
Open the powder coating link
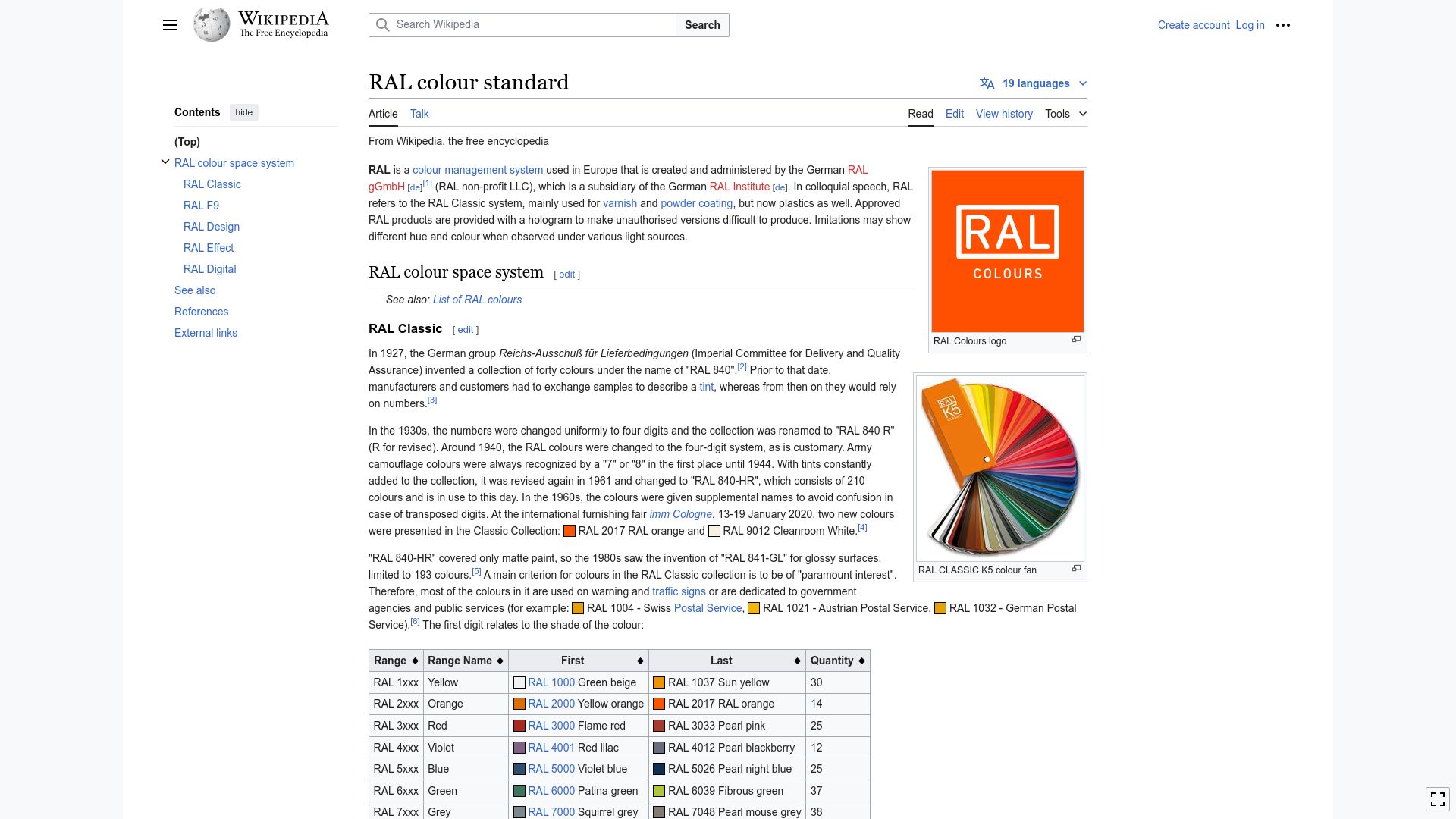point(696,203)
